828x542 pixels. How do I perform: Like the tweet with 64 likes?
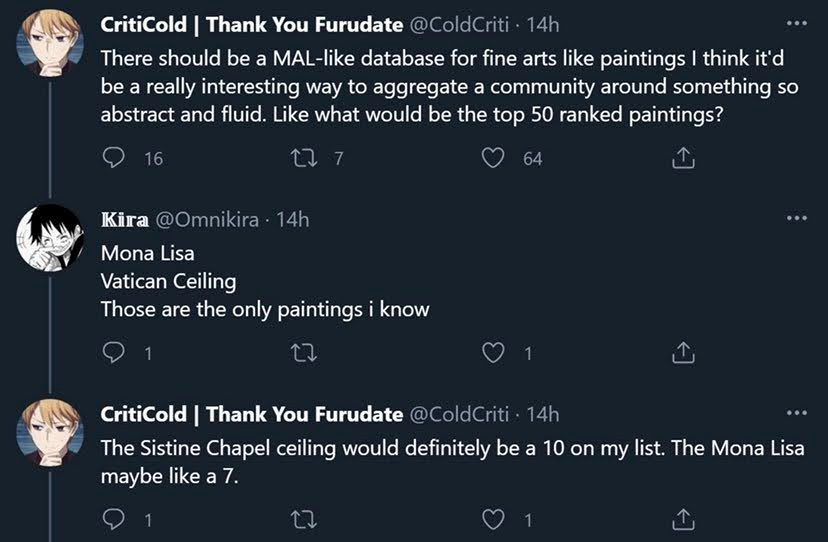492,158
